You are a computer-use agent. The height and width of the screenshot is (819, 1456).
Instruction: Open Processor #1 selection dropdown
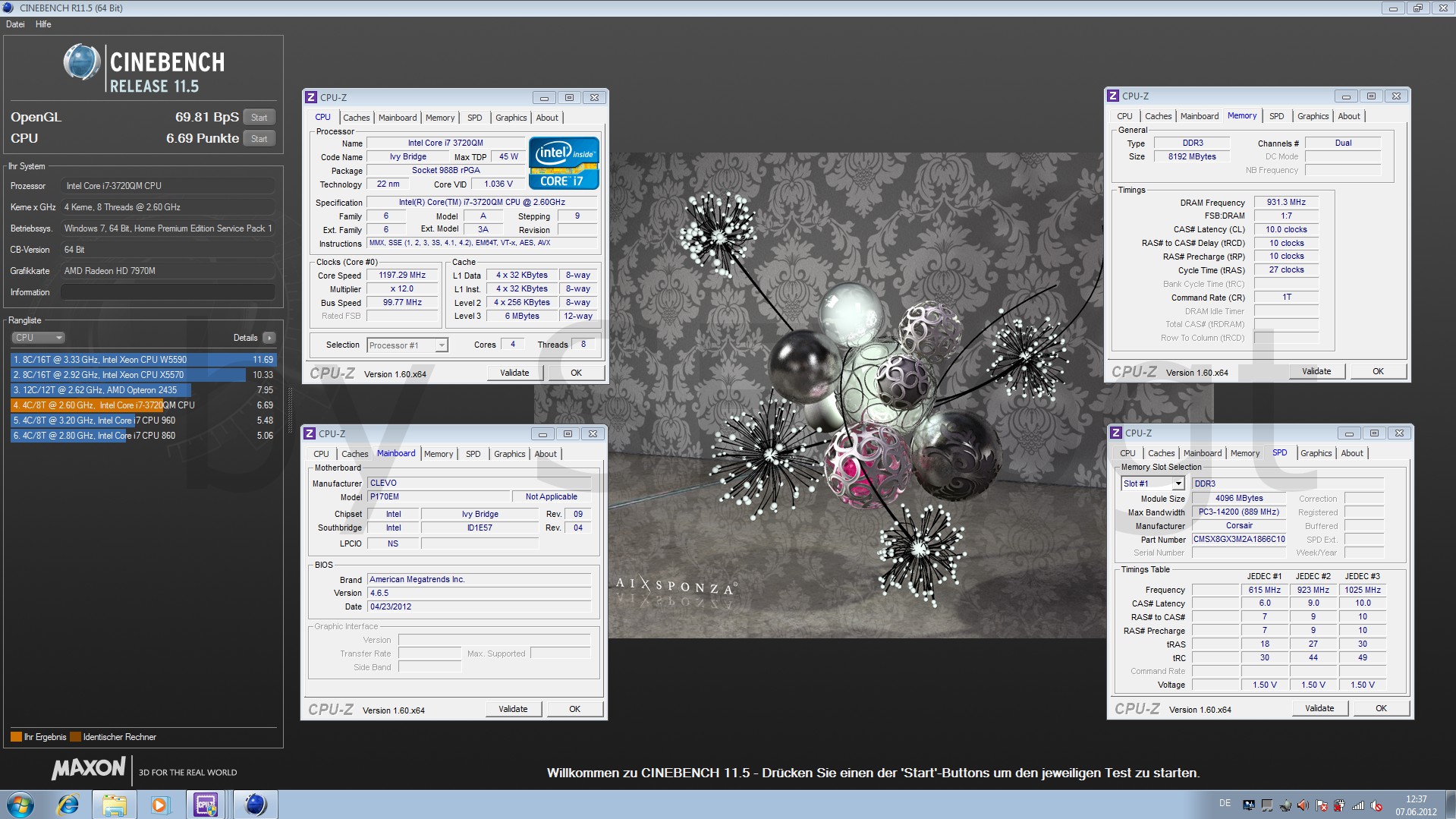coord(407,345)
